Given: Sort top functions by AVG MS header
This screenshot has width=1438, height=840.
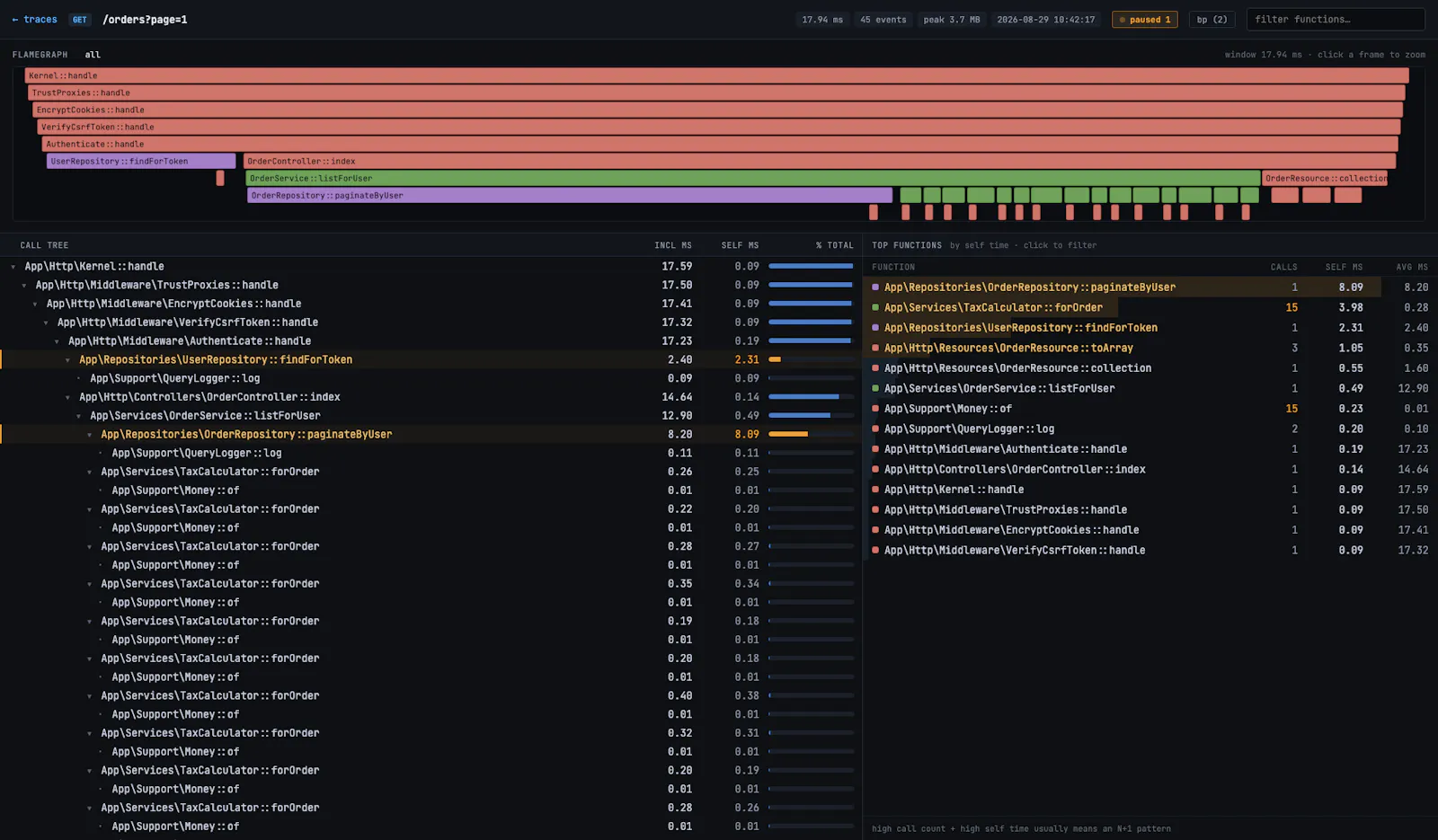Looking at the screenshot, I should click(x=1412, y=267).
